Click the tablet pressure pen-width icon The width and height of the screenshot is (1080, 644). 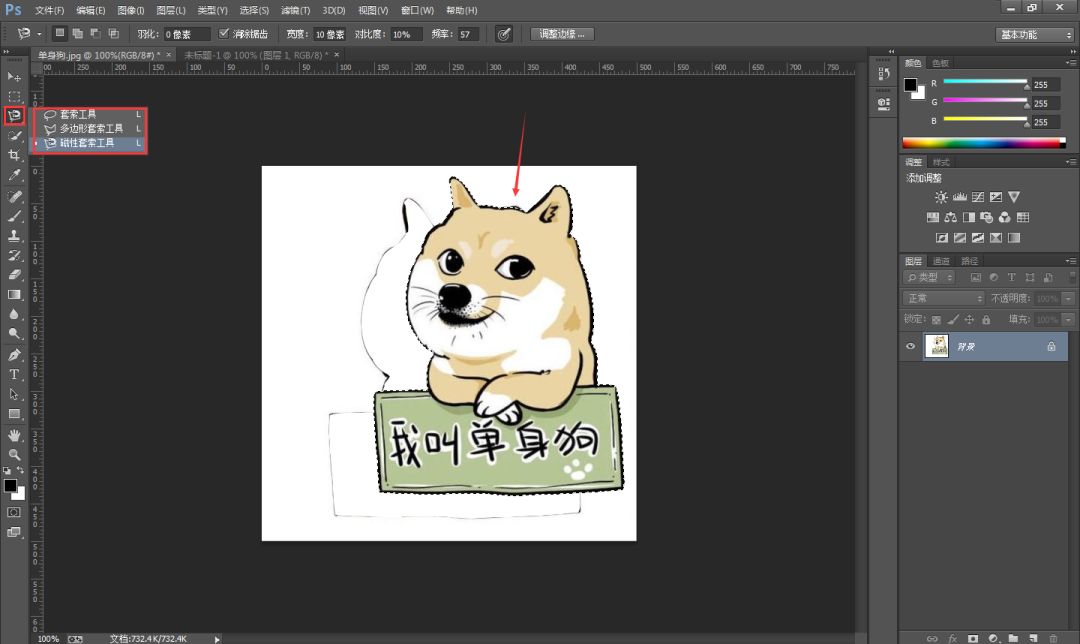point(504,34)
